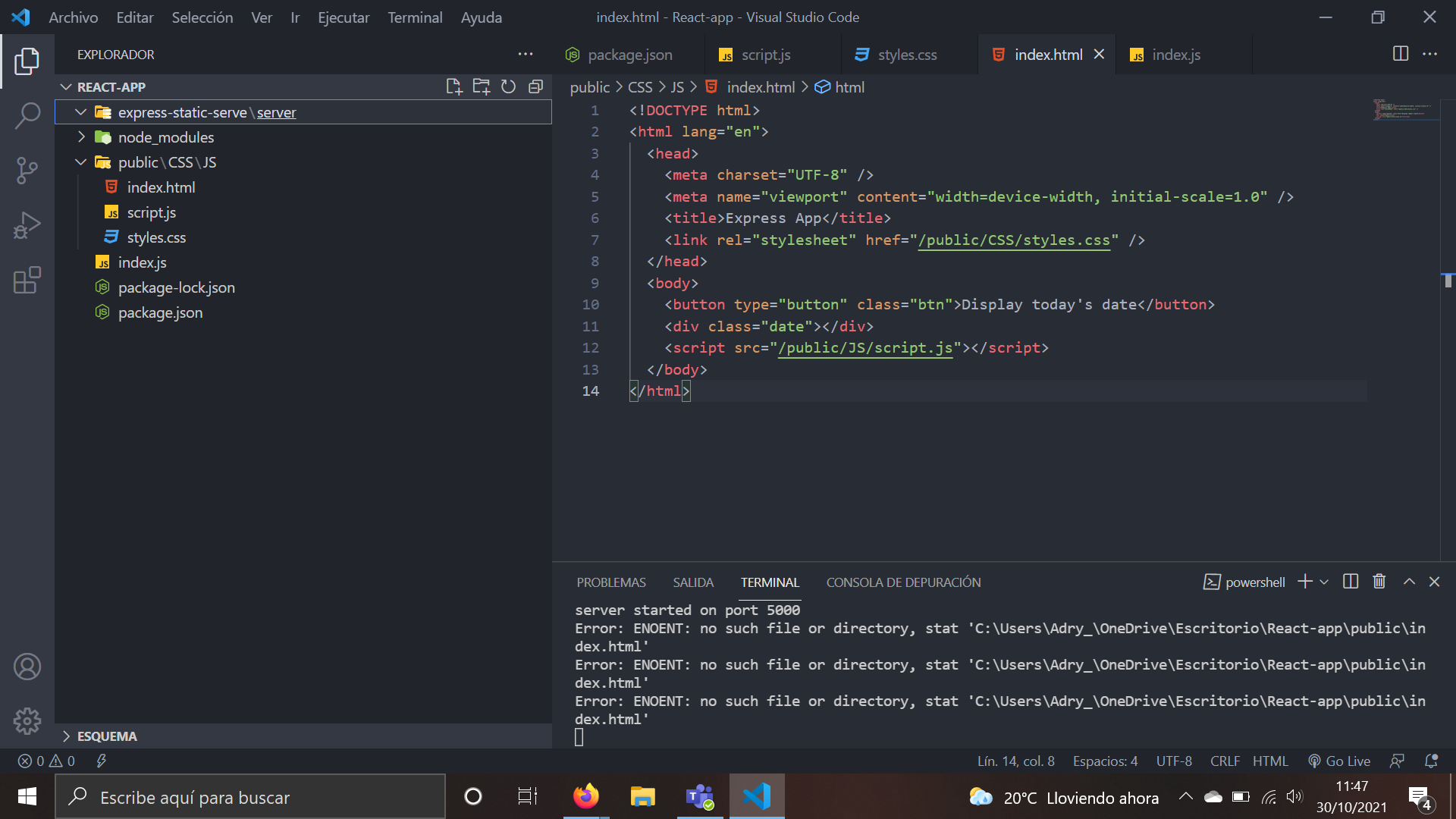Switch to the package.json editor tab
This screenshot has height=819, width=1456.
(x=629, y=55)
